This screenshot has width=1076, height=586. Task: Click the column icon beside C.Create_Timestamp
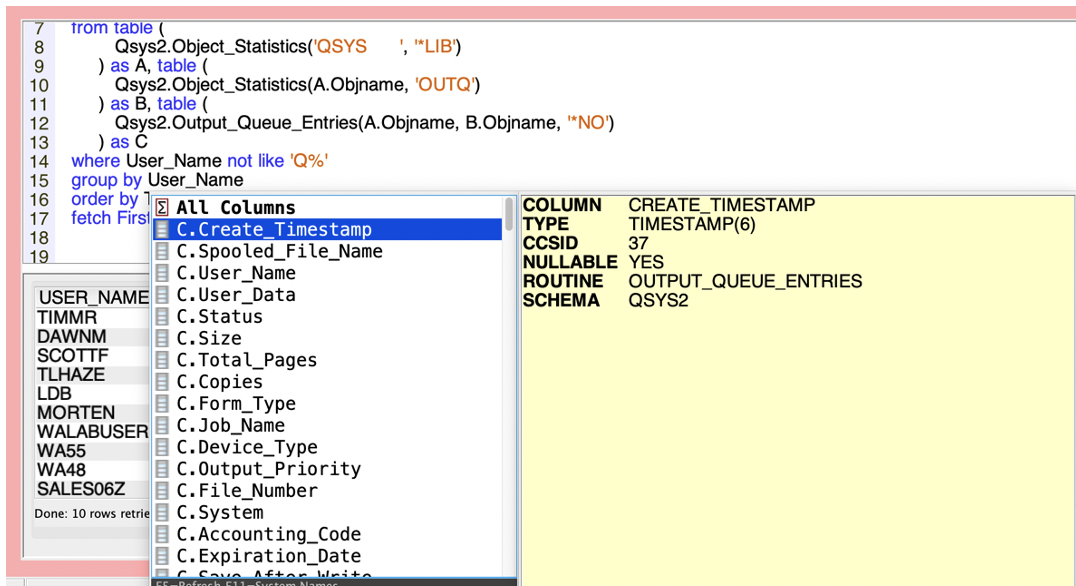161,228
